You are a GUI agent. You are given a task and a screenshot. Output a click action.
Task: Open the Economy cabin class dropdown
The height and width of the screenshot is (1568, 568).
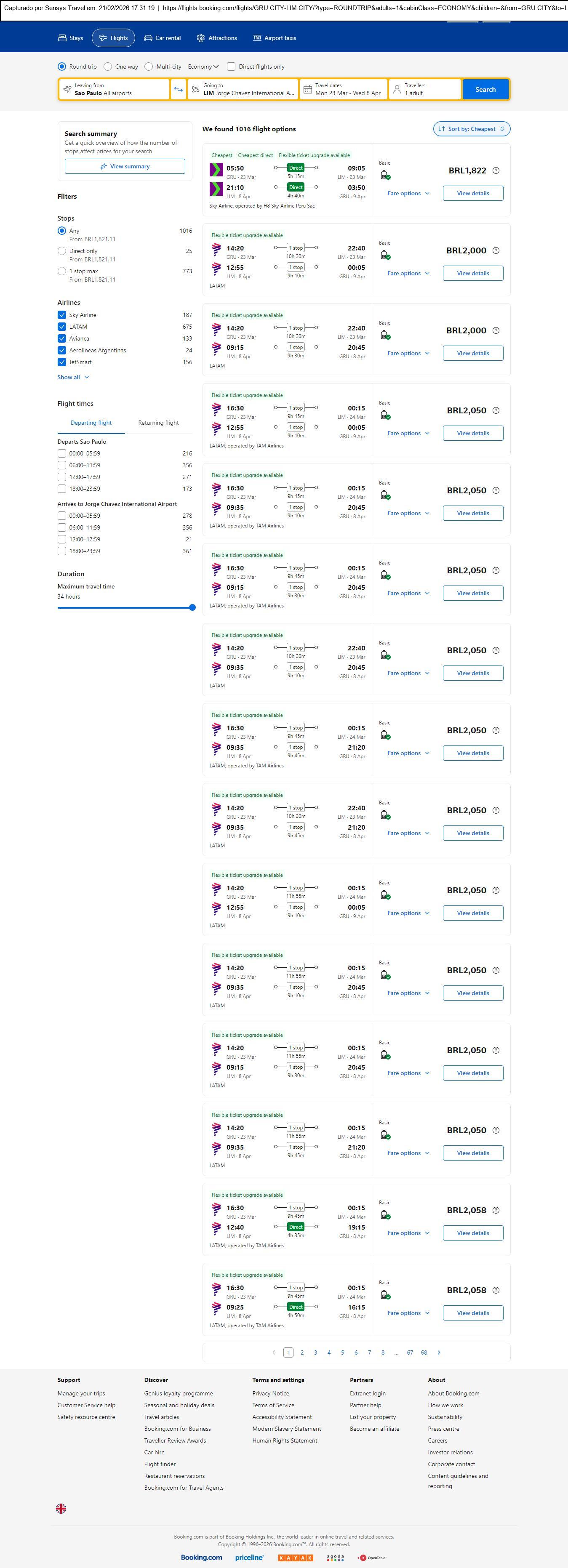[x=203, y=67]
